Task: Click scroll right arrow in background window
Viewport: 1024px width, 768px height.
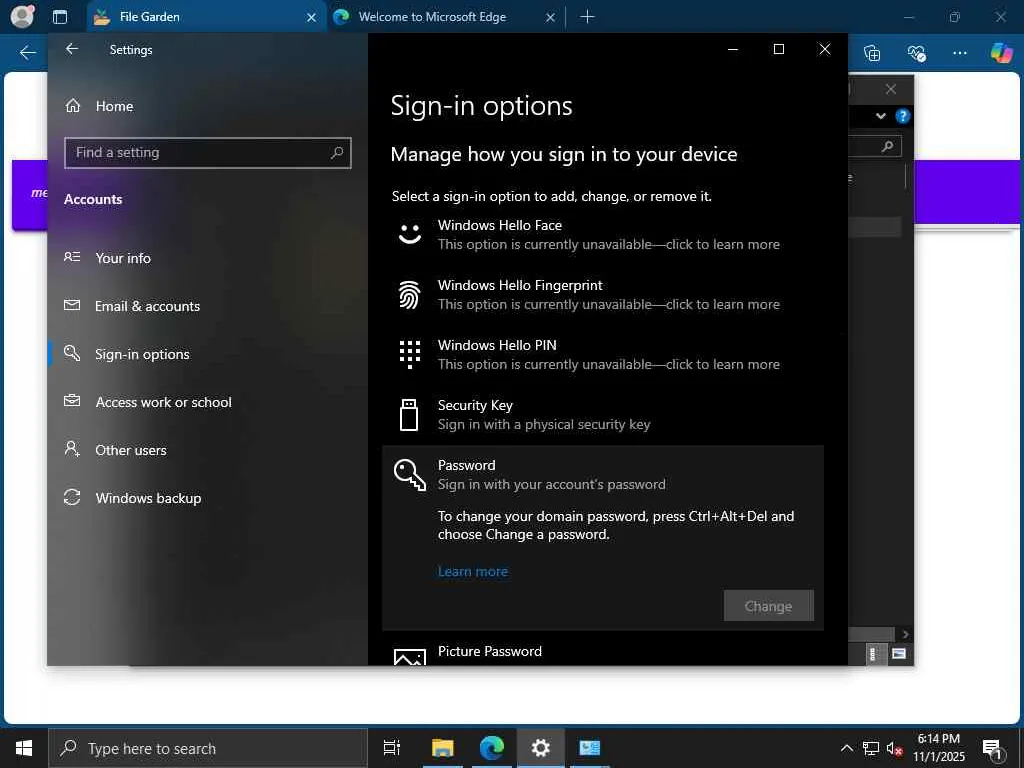Action: (905, 634)
